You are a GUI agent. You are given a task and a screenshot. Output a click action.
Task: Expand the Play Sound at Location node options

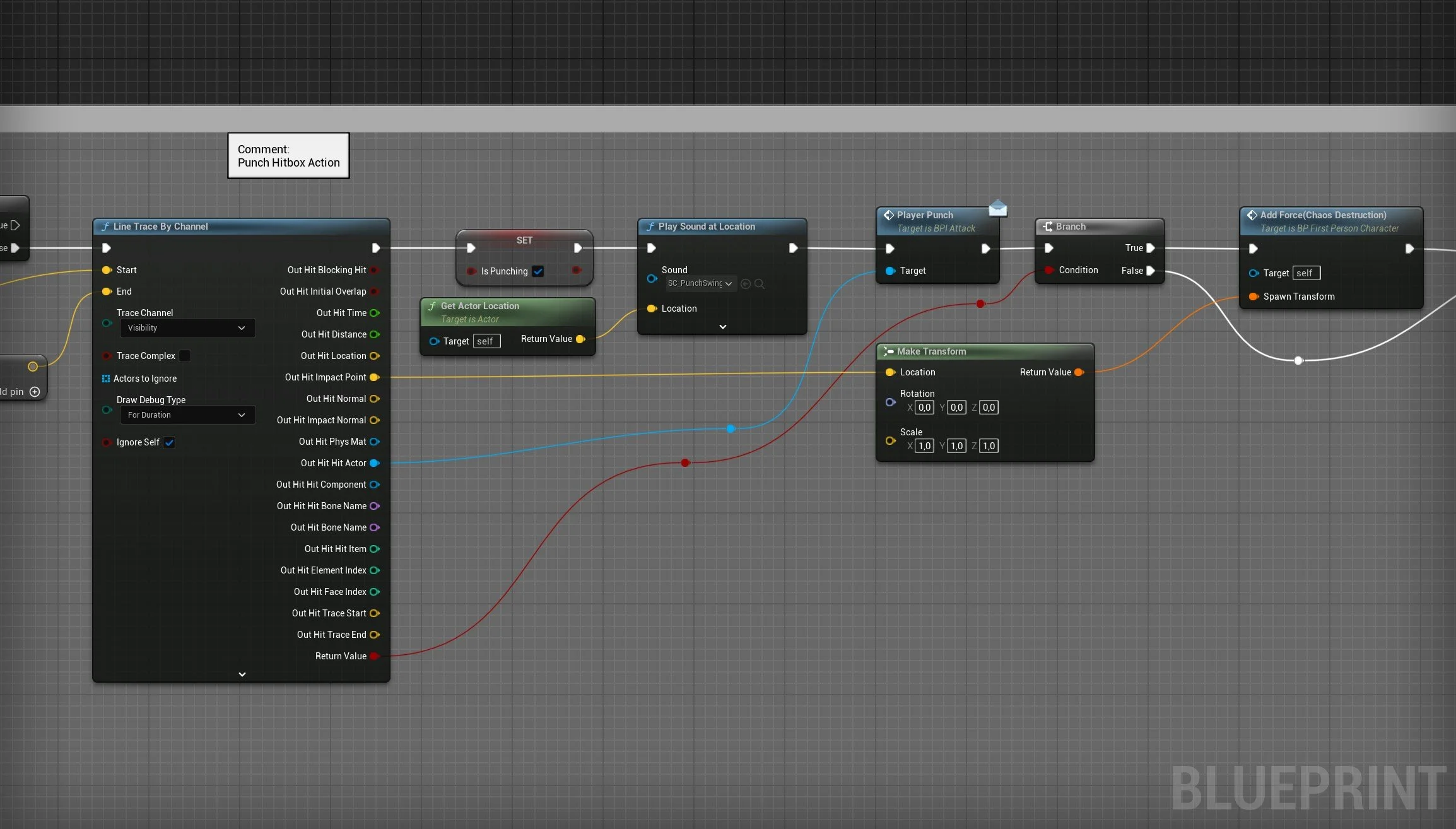click(x=723, y=327)
